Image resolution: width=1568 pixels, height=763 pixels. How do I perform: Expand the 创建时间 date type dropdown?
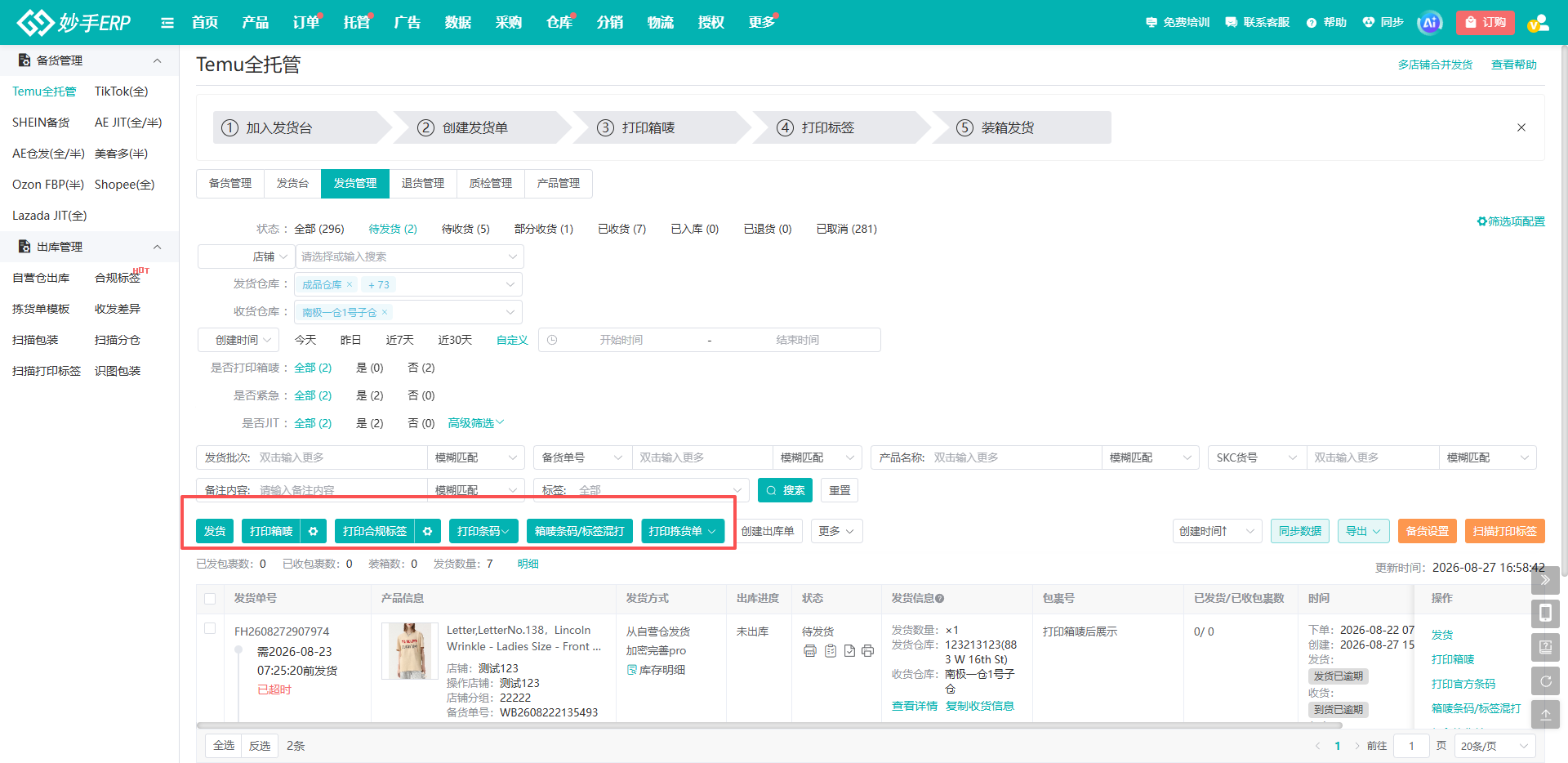(238, 340)
